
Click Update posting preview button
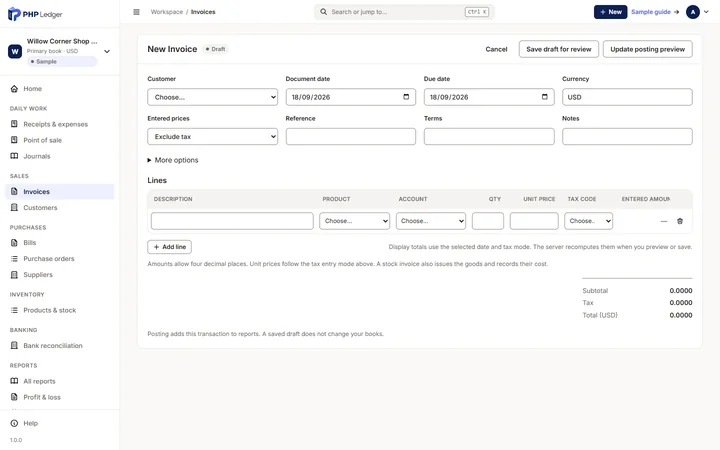[x=647, y=49]
